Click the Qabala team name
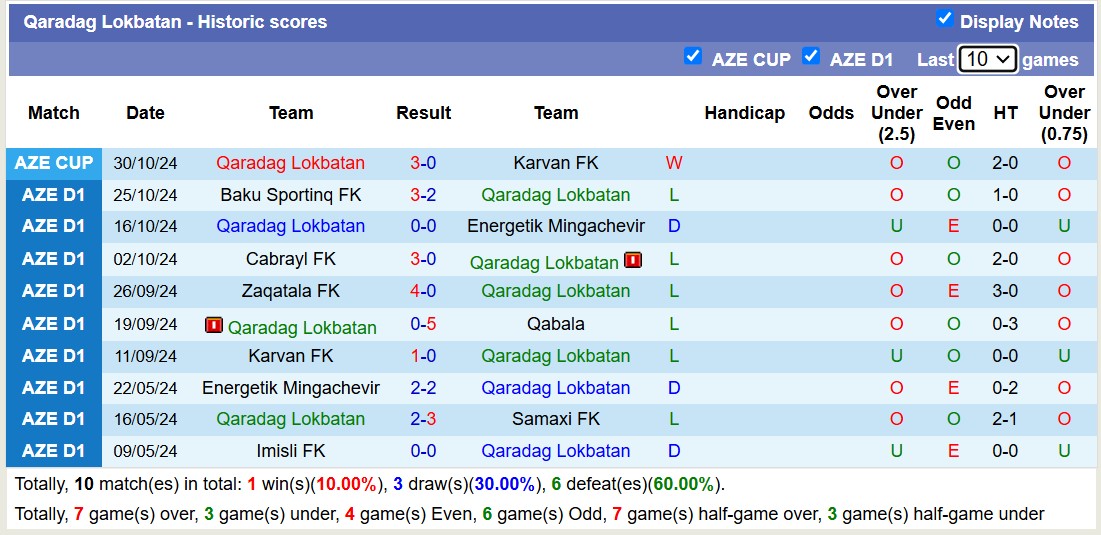This screenshot has width=1101, height=535. pyautogui.click(x=556, y=324)
